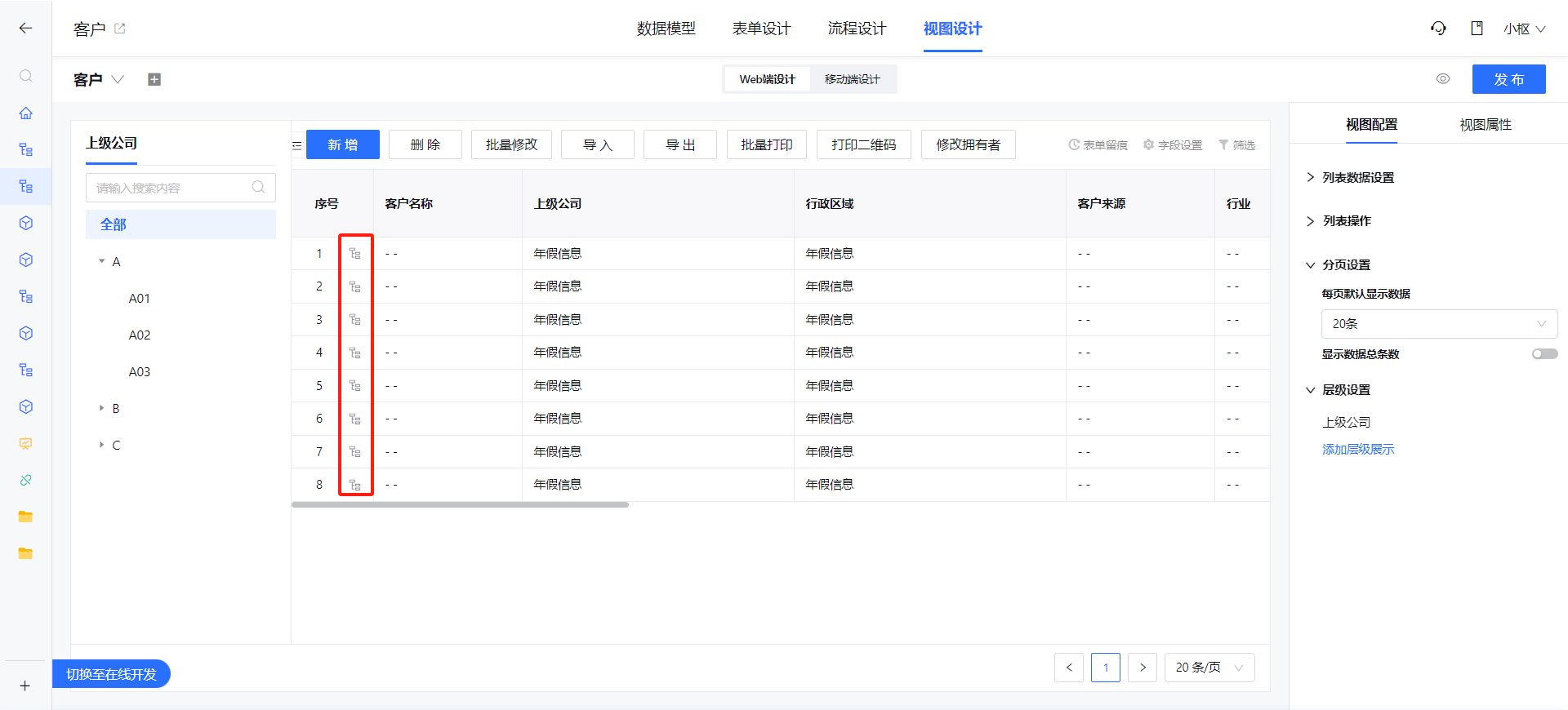Switch to 流程设计 tab
The height and width of the screenshot is (710, 1568).
coord(857,29)
